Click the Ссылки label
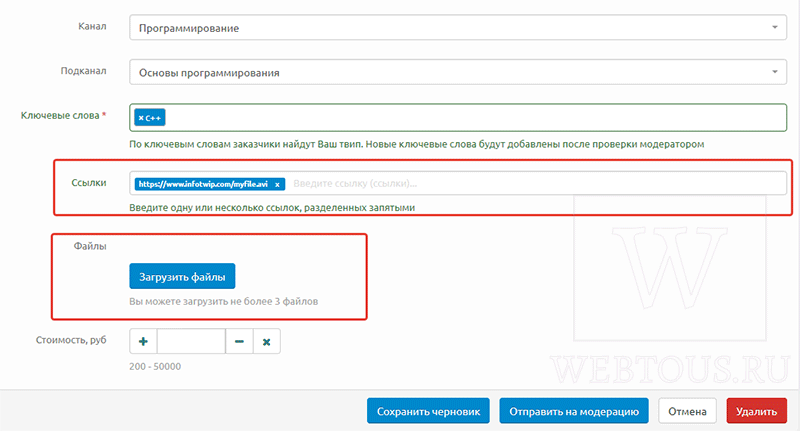Viewport: 800px width, 431px height. 89,183
